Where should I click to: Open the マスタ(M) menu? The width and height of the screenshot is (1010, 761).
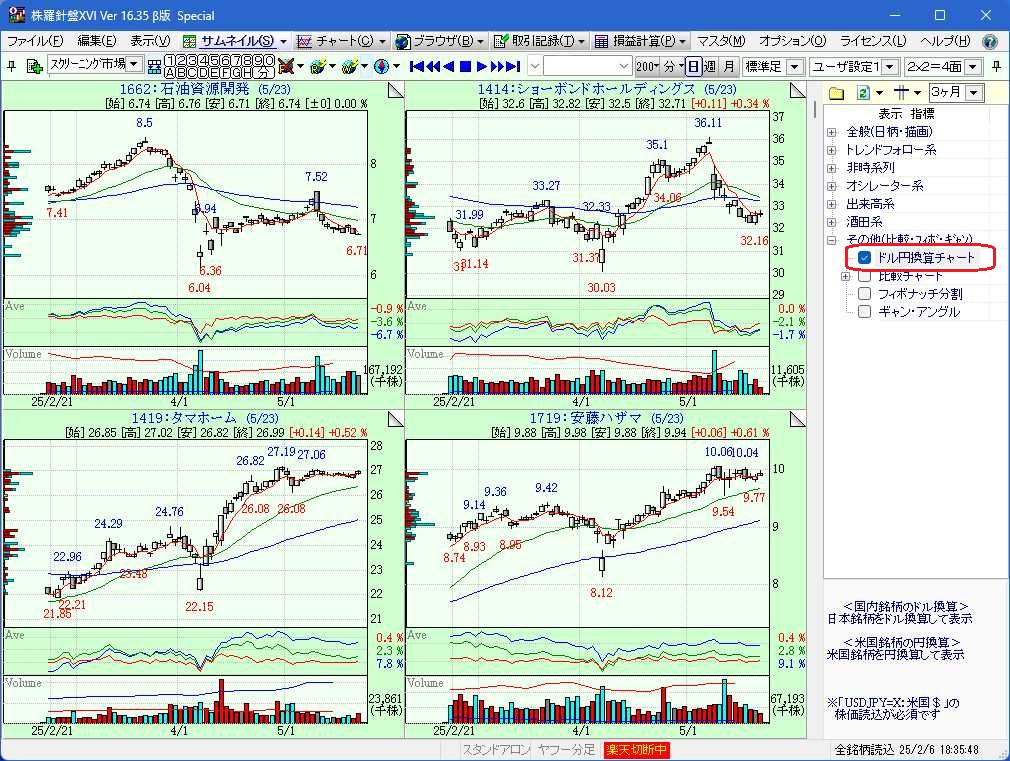721,41
